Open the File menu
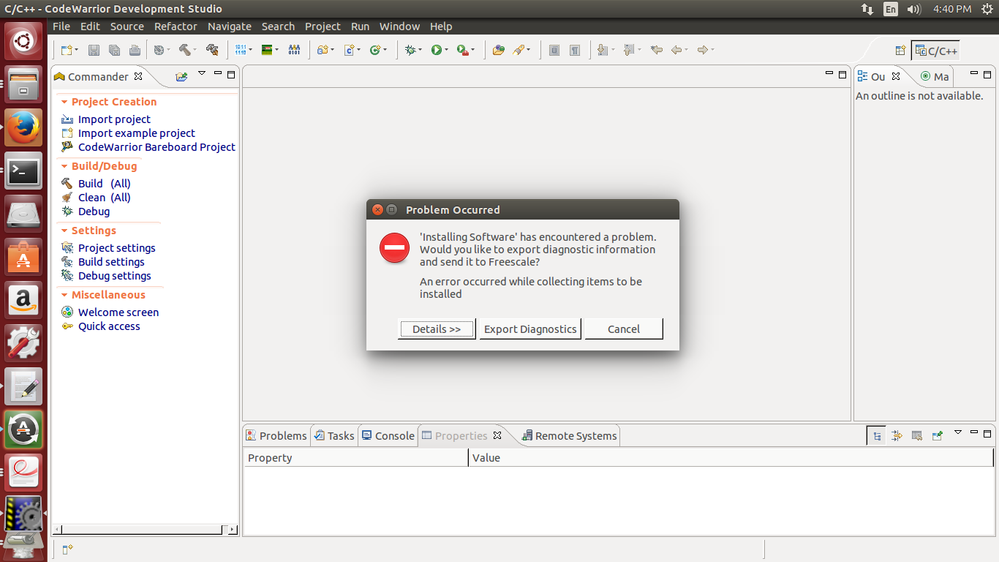 pos(61,26)
